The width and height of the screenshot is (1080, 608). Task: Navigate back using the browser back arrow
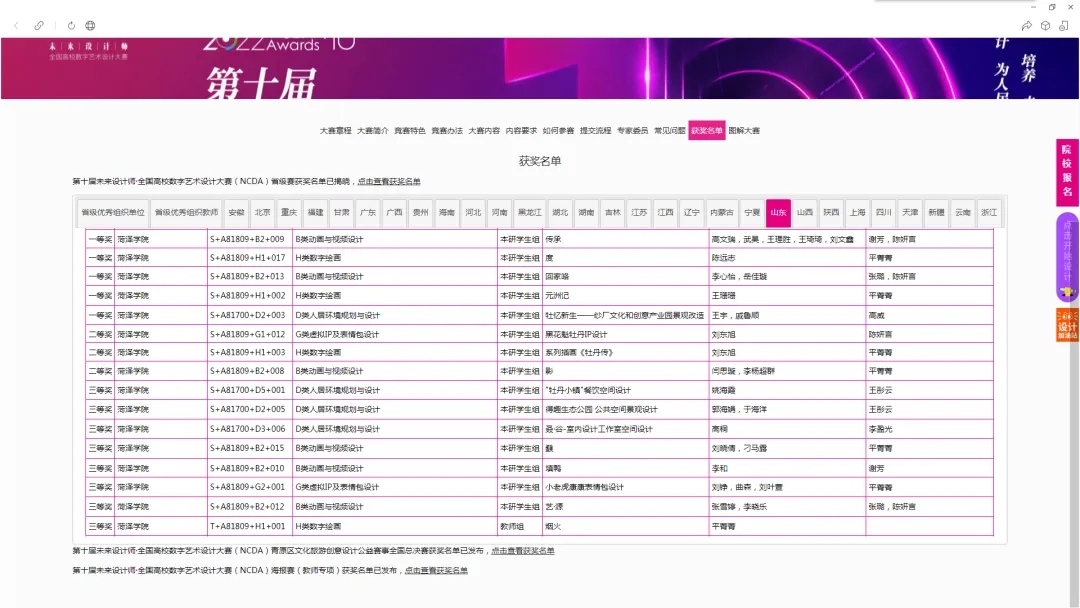[16, 25]
